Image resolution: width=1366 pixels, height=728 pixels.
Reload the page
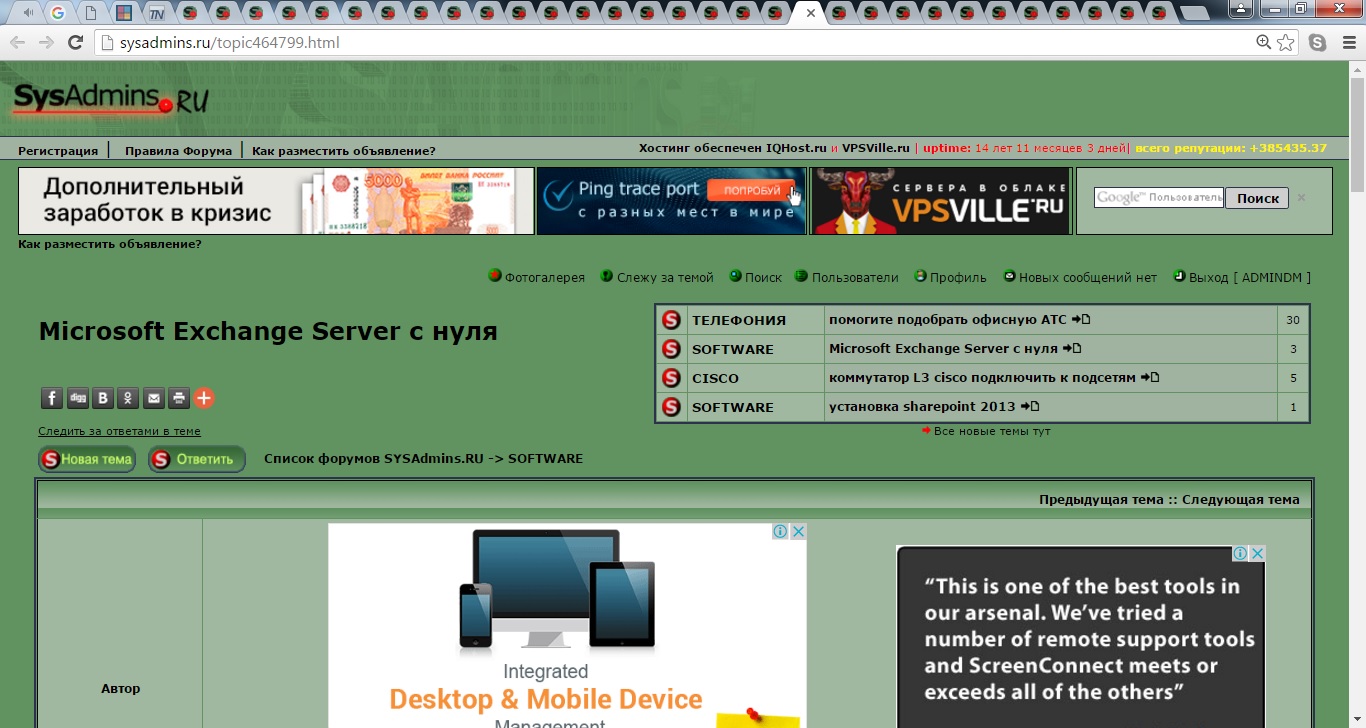coord(75,42)
